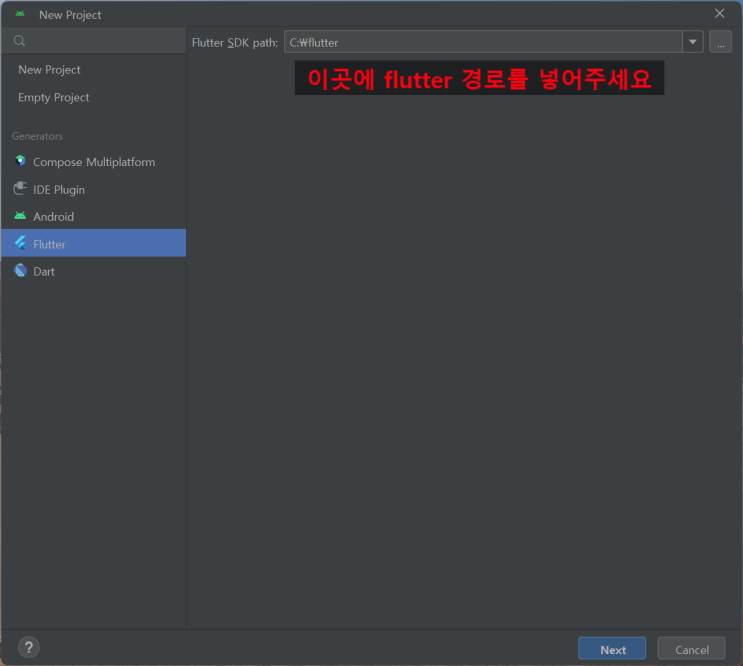The height and width of the screenshot is (666, 743).
Task: Select Empty Project in the sidebar
Action: click(93, 97)
